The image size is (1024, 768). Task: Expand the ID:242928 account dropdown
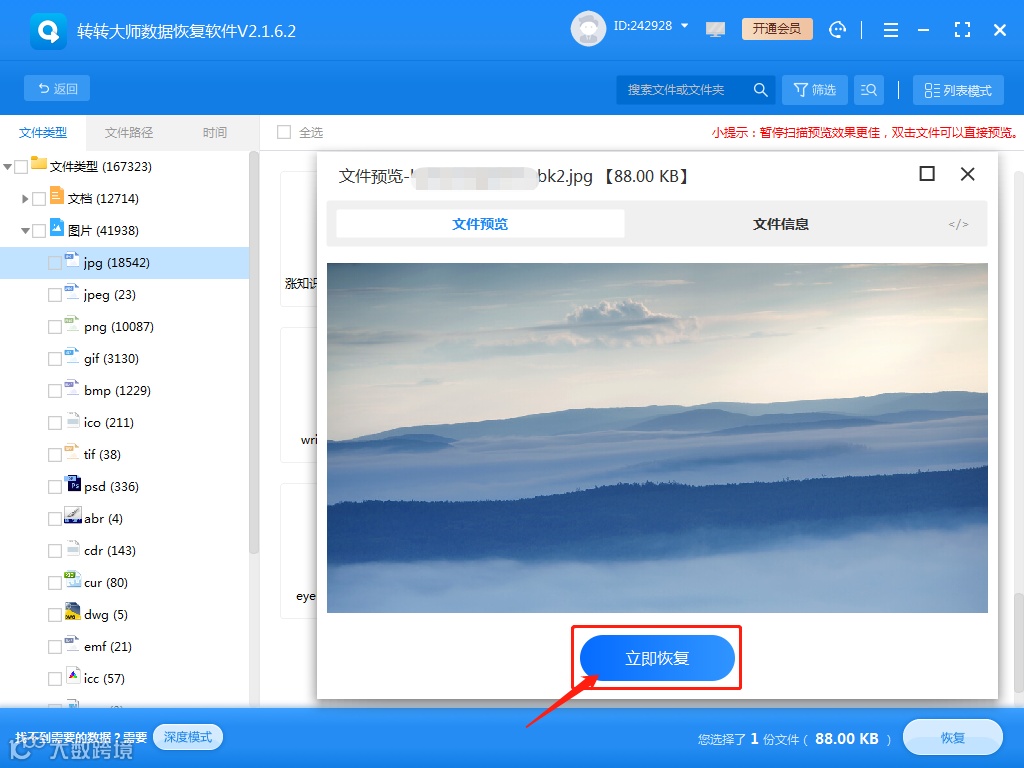[x=684, y=26]
